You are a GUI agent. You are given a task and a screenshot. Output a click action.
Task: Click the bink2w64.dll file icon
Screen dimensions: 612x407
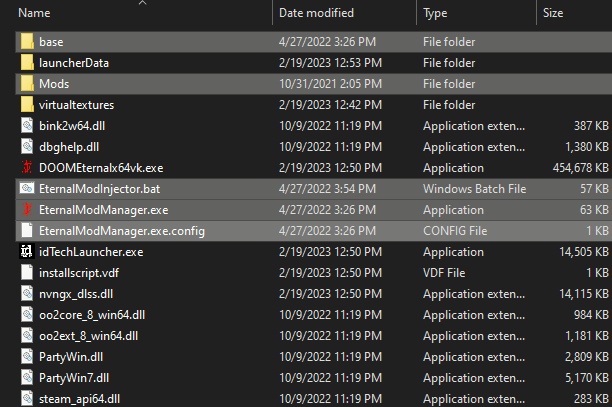tap(27, 125)
